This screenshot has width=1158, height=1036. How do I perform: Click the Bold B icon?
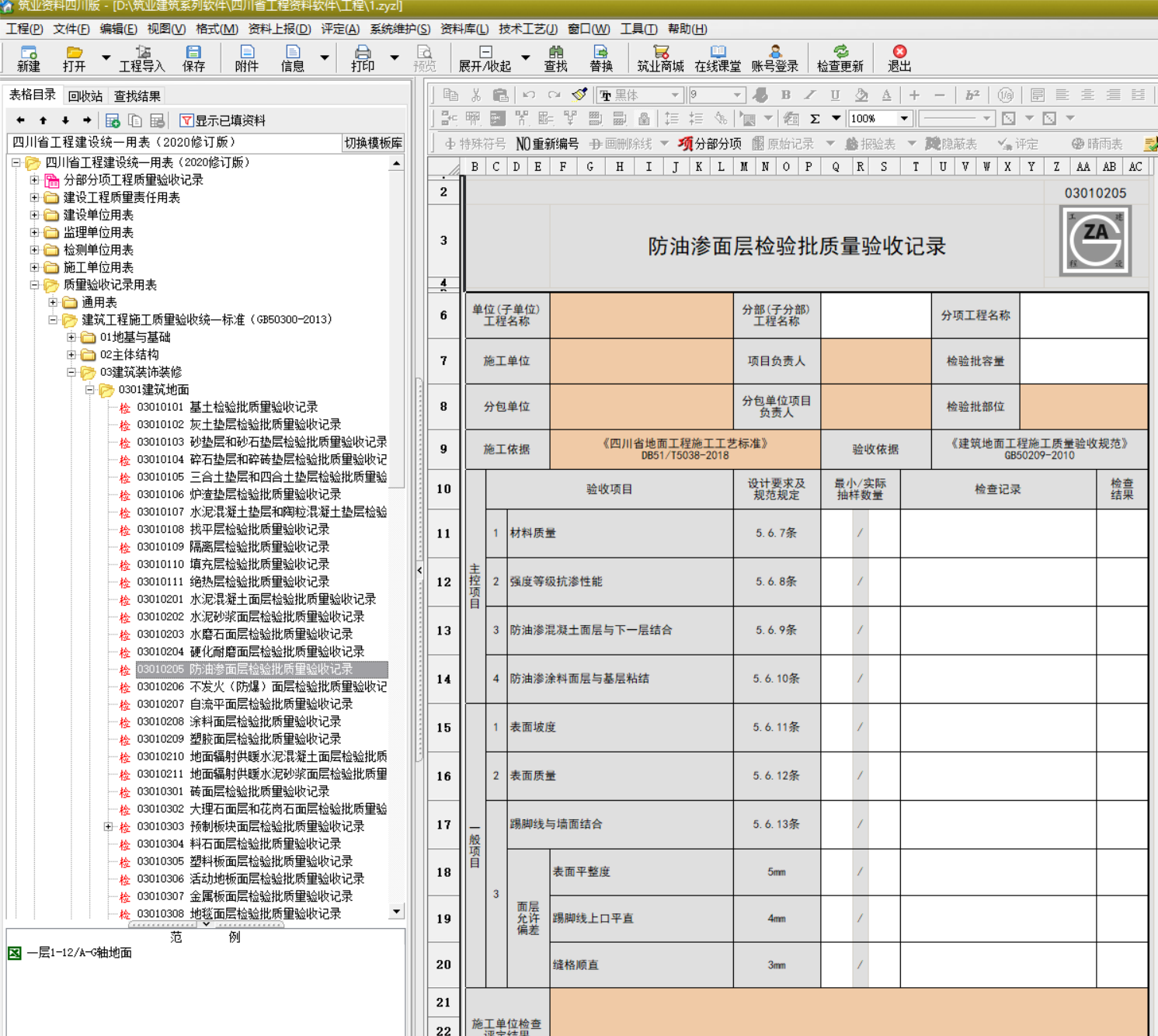(x=786, y=95)
